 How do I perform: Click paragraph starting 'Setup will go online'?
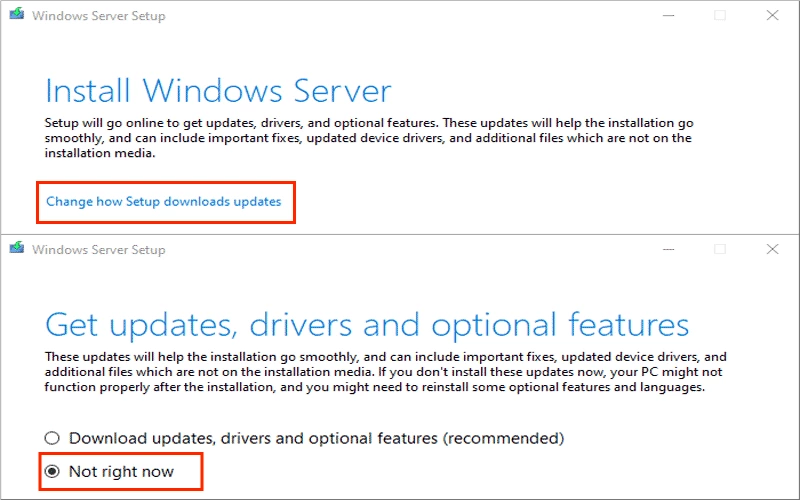pyautogui.click(x=369, y=138)
